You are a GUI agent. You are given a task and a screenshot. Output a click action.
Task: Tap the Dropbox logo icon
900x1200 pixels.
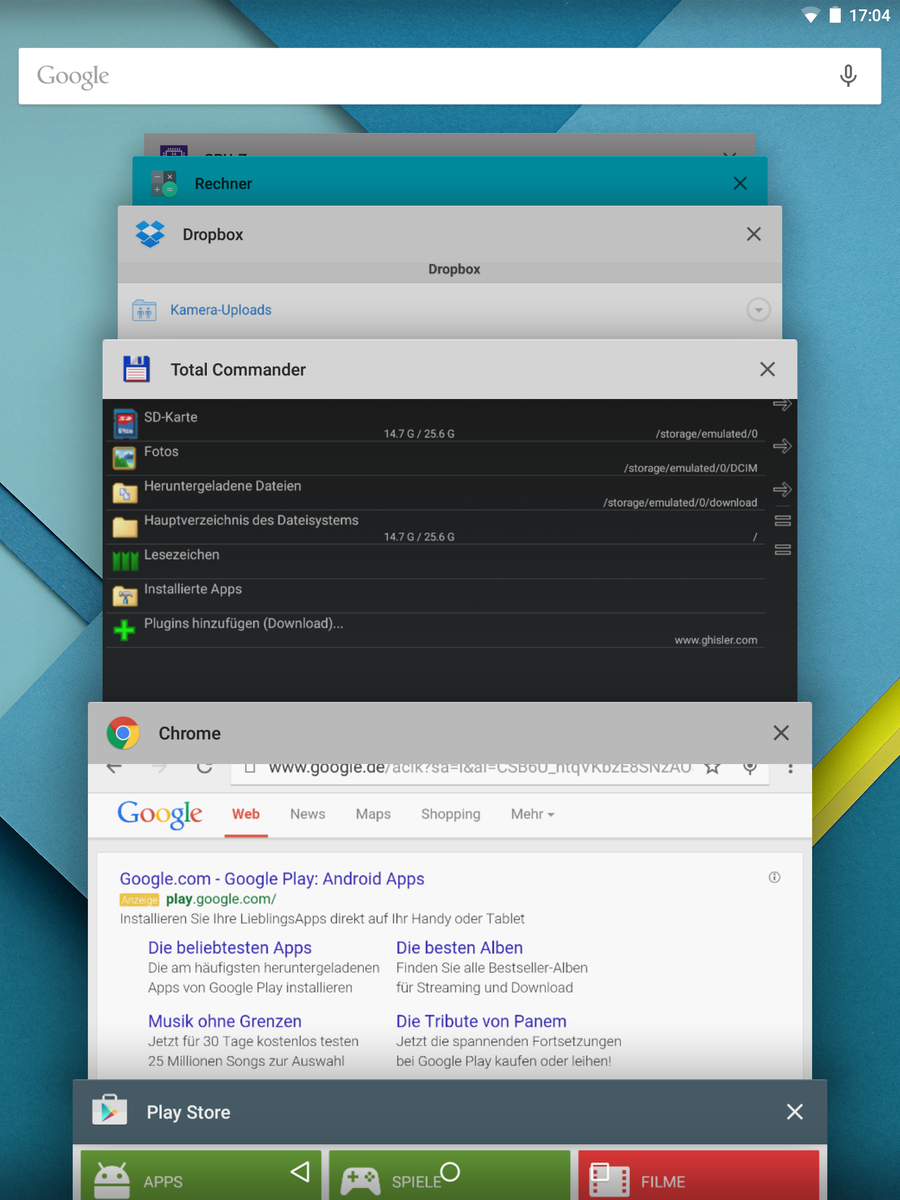(x=150, y=234)
